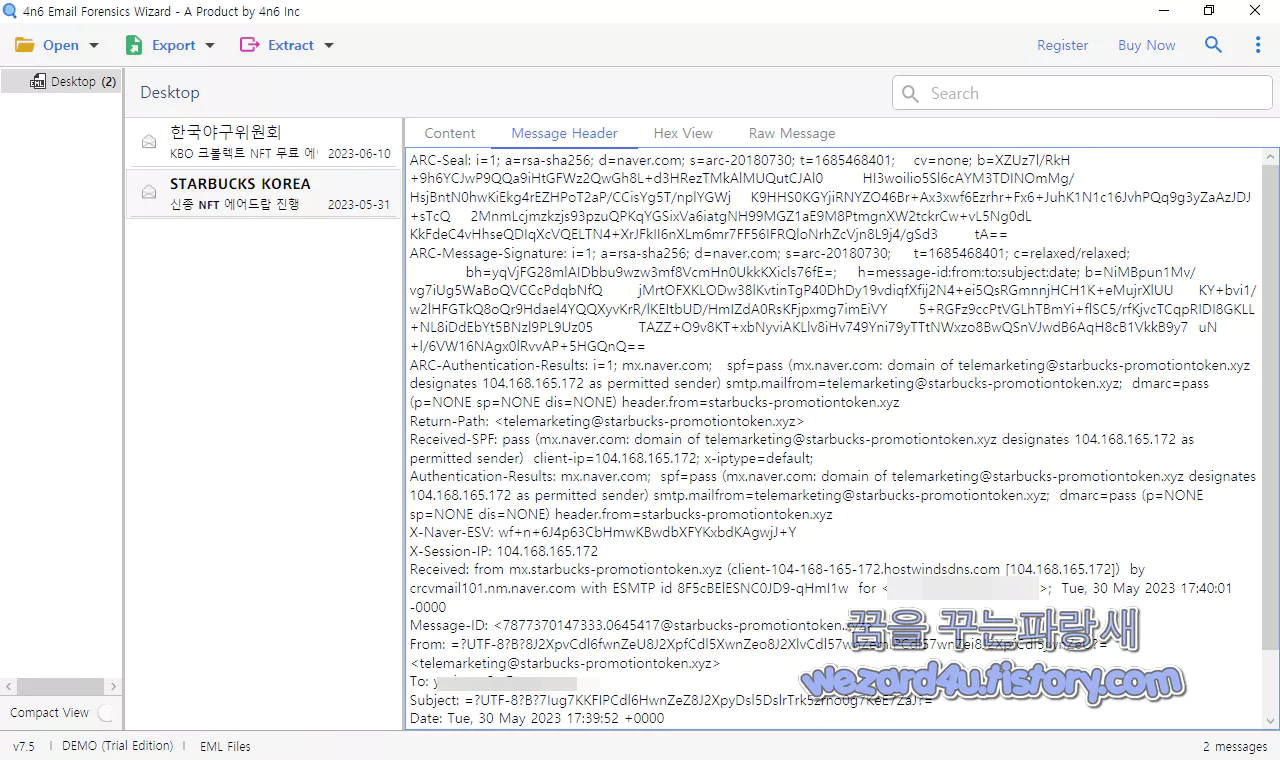Click the 'KBO 크볼렉트 NFT' subject preview
1280x760 pixels.
tap(244, 154)
